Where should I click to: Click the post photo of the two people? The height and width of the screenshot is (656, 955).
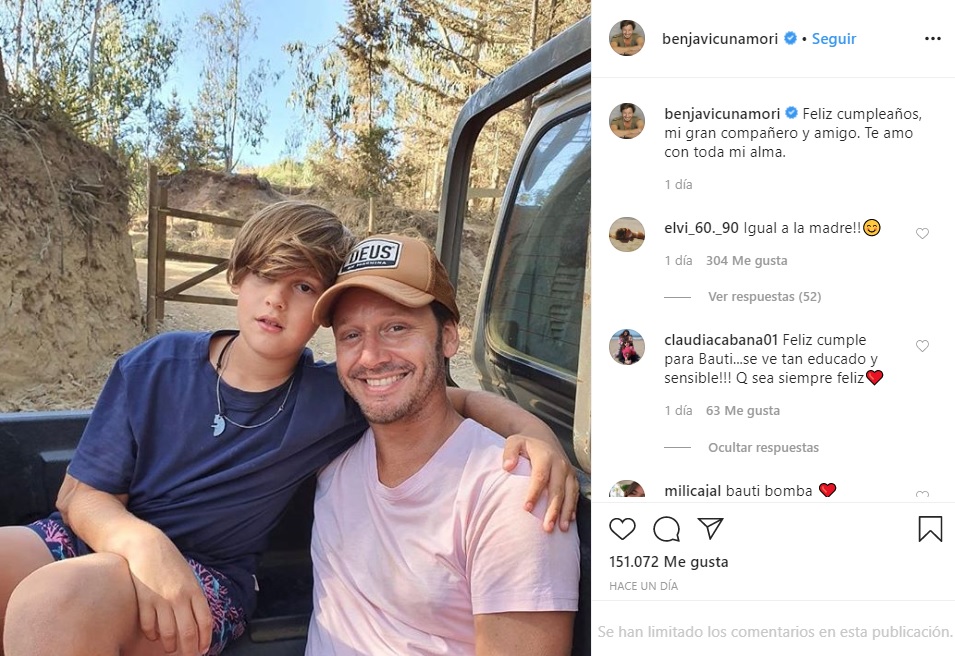(x=295, y=328)
